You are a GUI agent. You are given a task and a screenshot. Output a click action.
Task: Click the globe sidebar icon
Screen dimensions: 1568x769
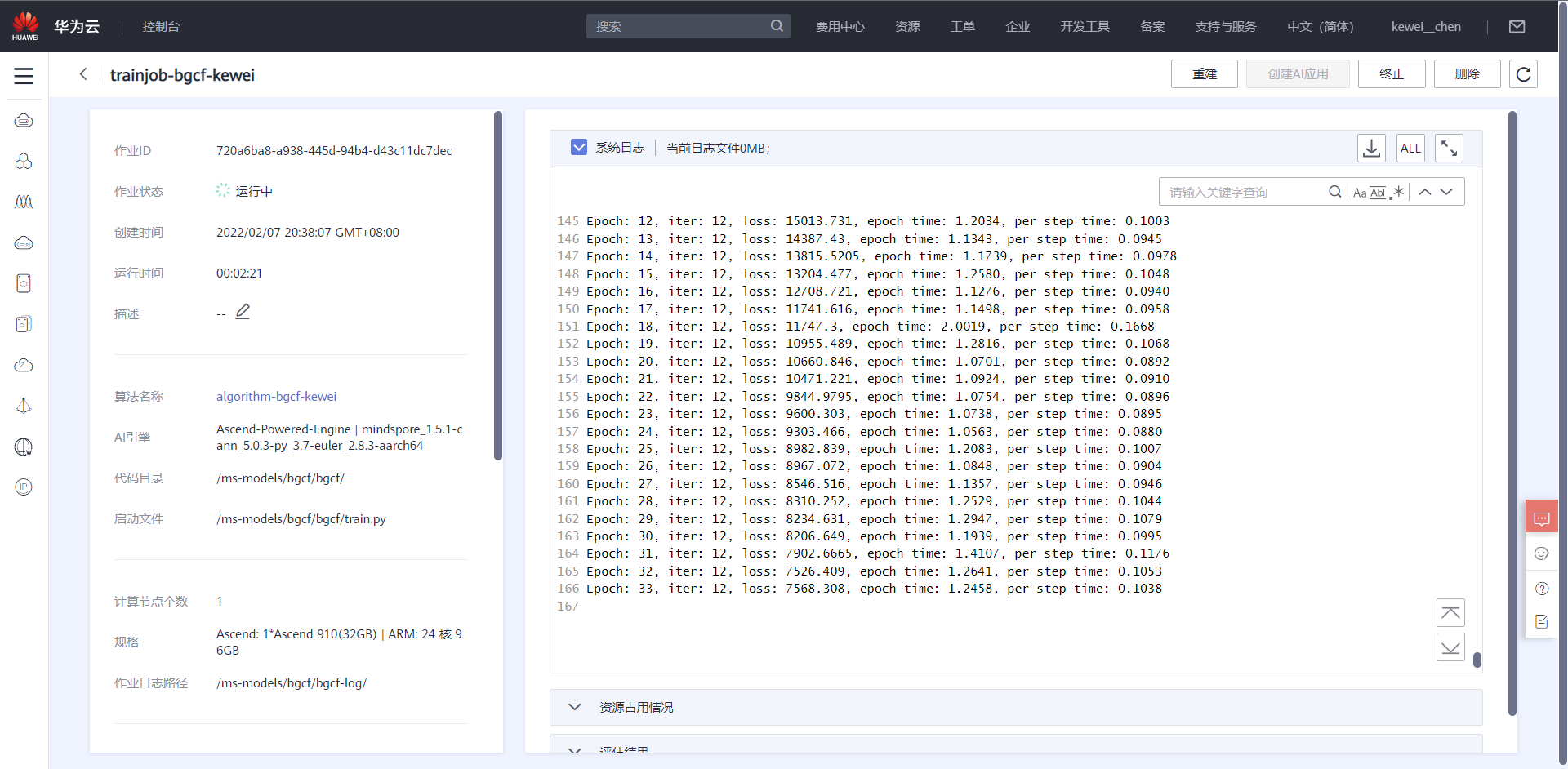tap(24, 447)
